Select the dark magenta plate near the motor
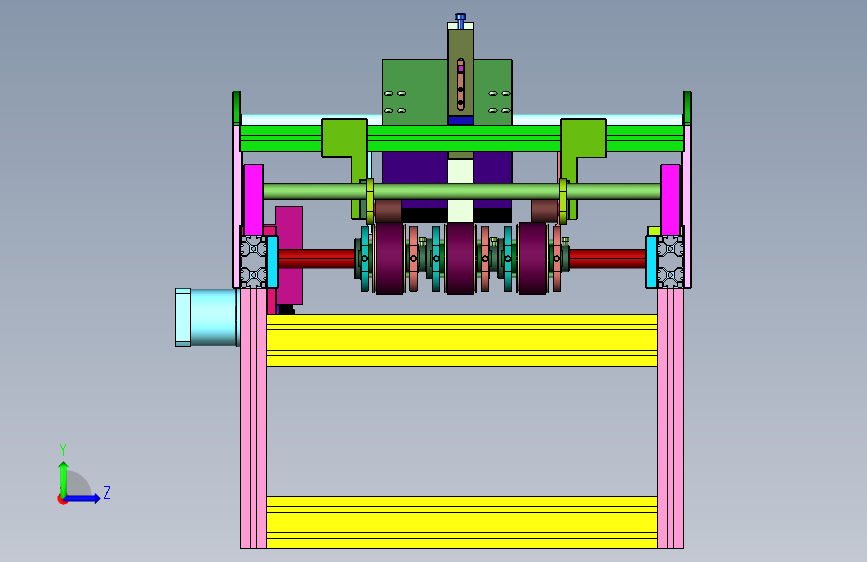This screenshot has height=562, width=867. tap(289, 256)
